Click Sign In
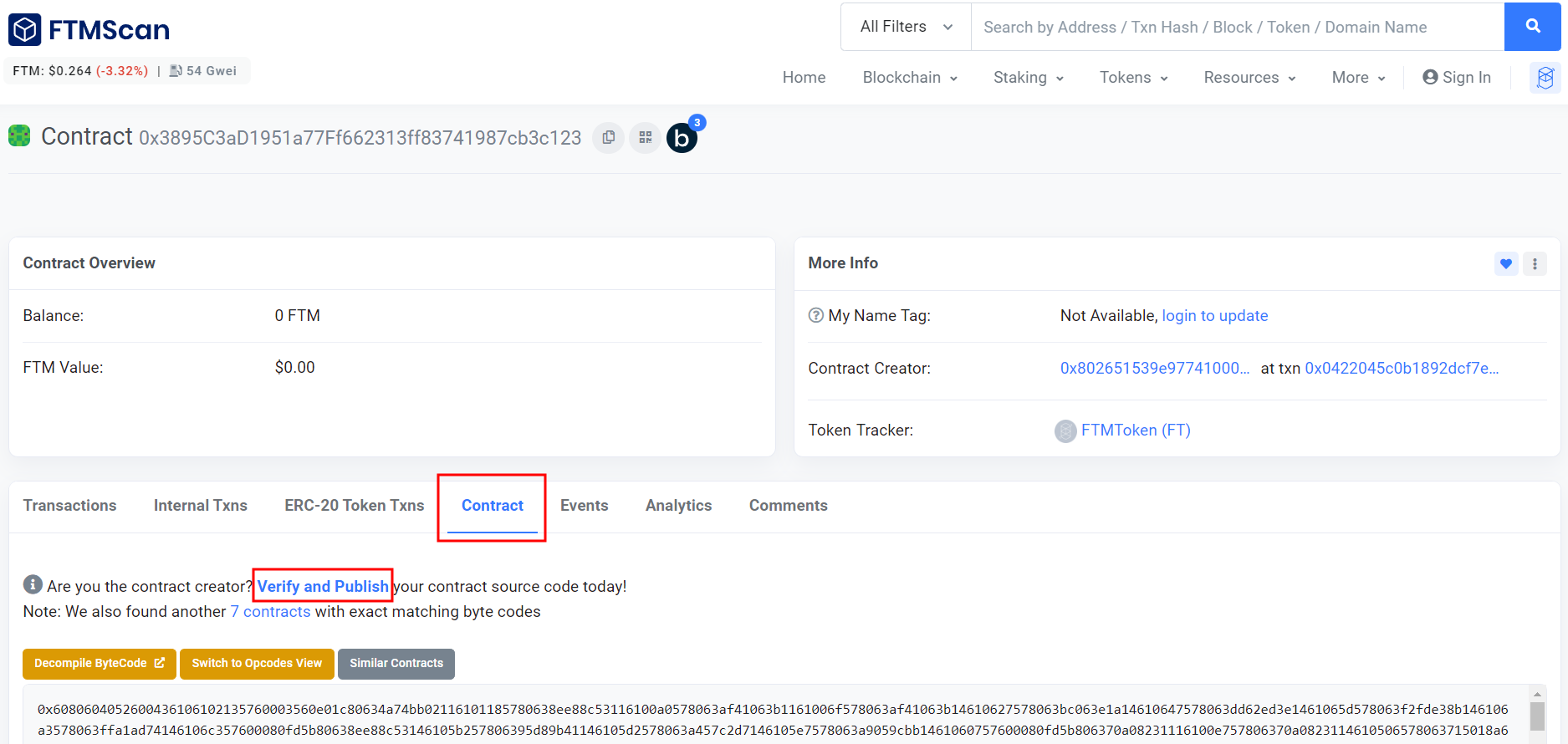Image resolution: width=1568 pixels, height=744 pixels. tap(1457, 78)
